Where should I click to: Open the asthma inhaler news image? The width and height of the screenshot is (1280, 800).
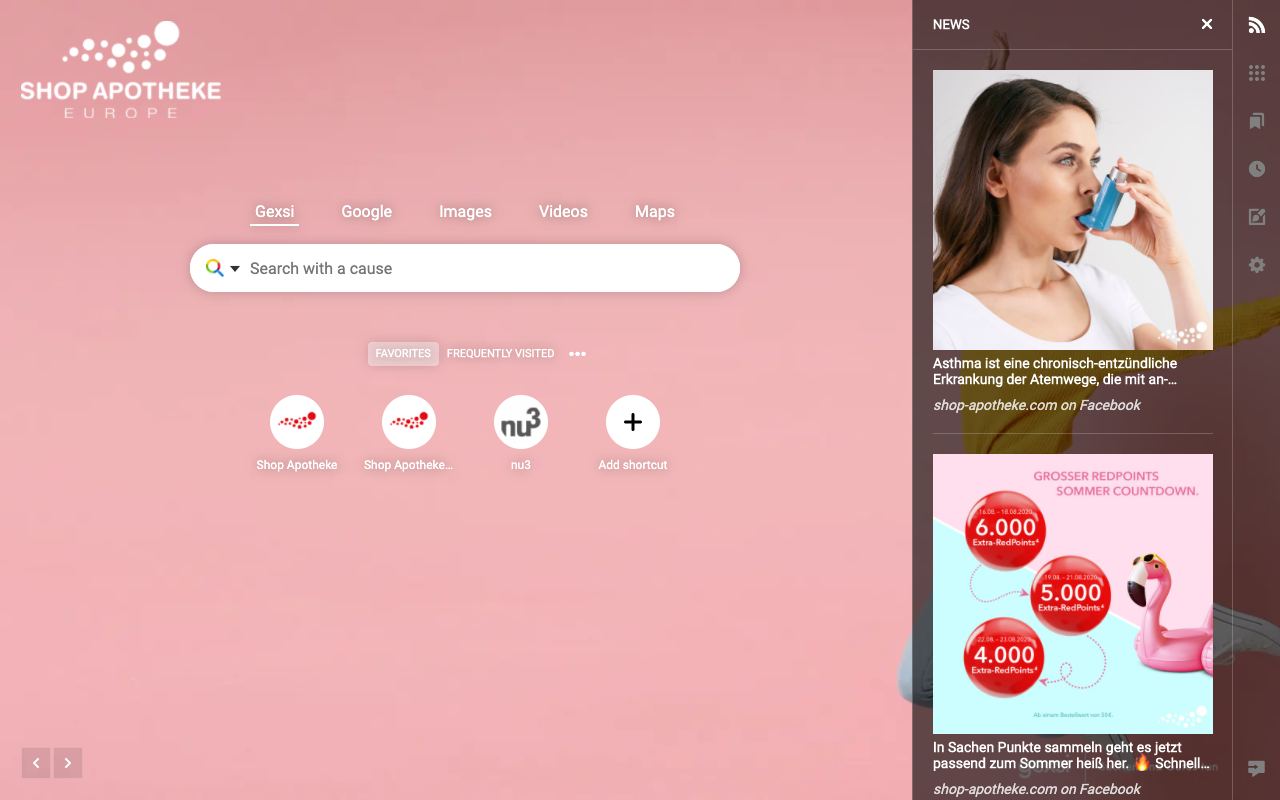tap(1073, 210)
